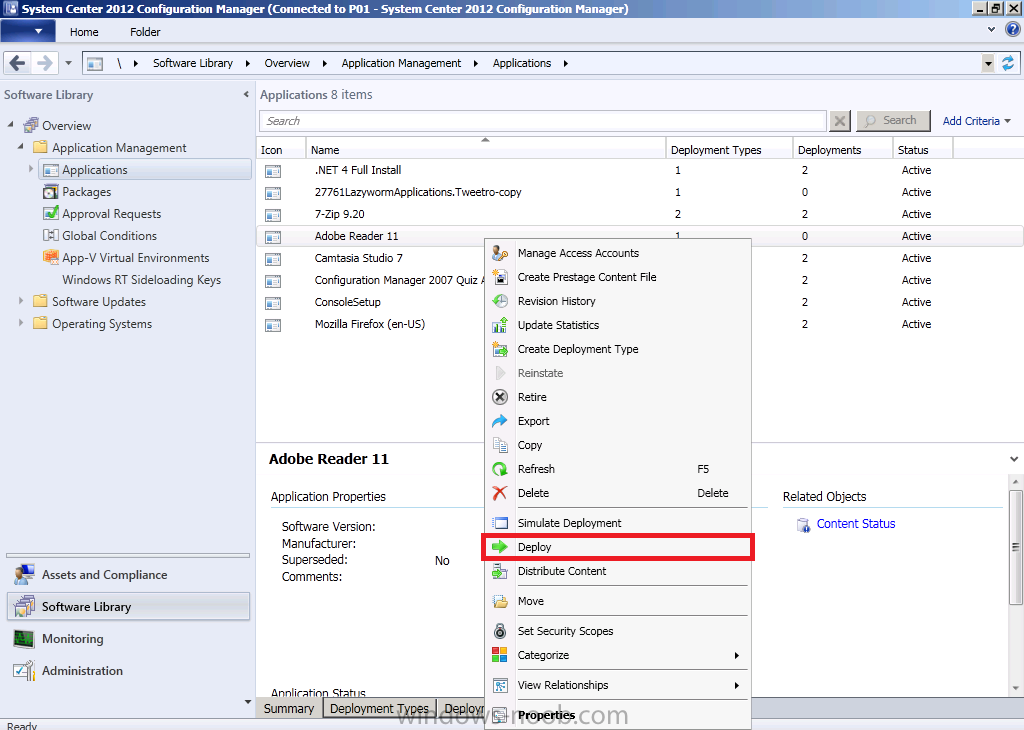Expand the Operating Systems folder
Image resolution: width=1024 pixels, height=730 pixels.
point(21,323)
